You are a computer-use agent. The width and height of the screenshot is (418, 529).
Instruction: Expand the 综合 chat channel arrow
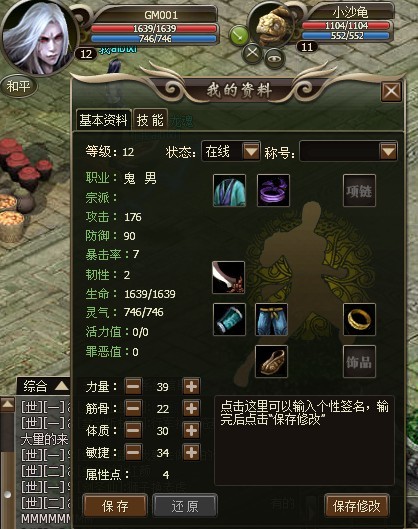(x=62, y=386)
